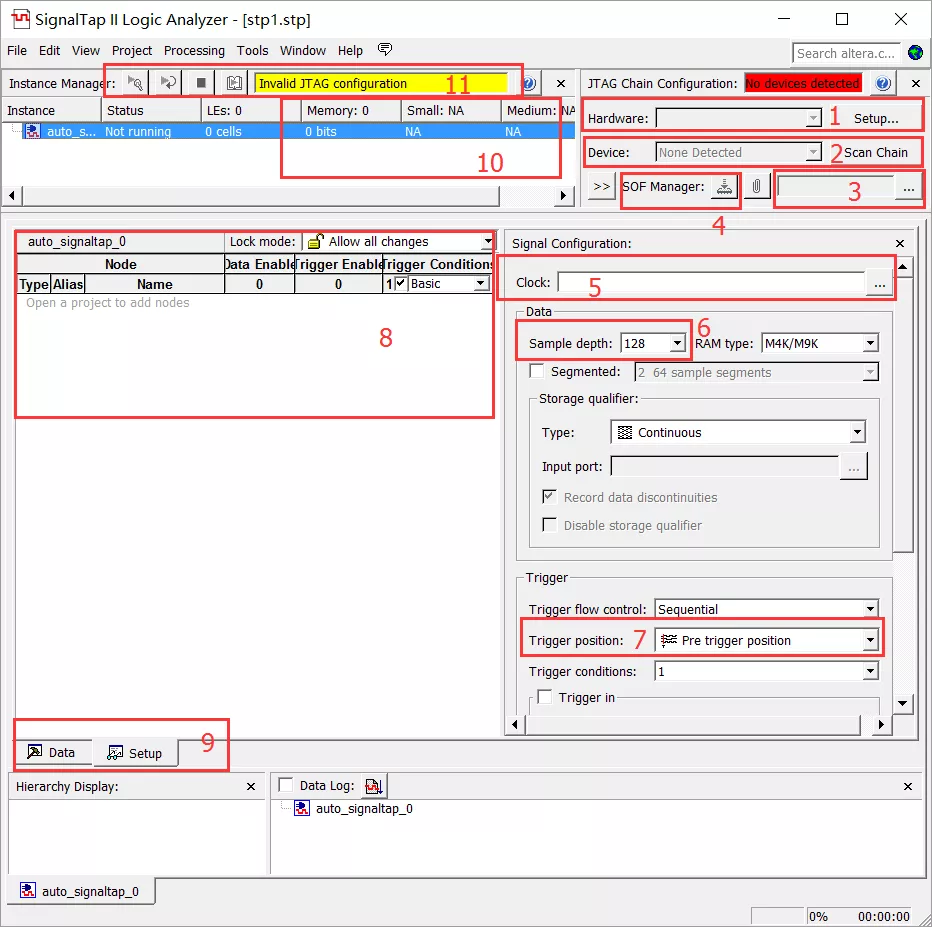932x927 pixels.
Task: Open JTAG Chain Configuration help icon
Action: (883, 83)
